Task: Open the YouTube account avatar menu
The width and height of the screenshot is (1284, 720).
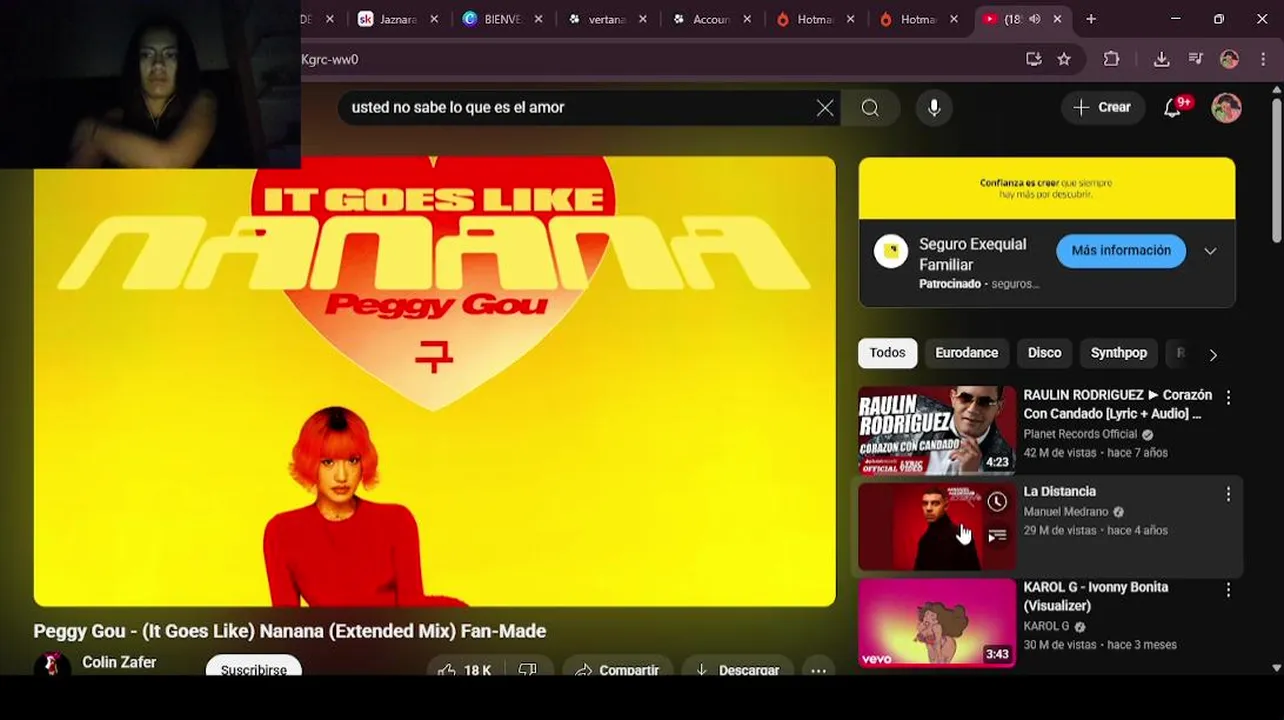Action: click(1226, 107)
